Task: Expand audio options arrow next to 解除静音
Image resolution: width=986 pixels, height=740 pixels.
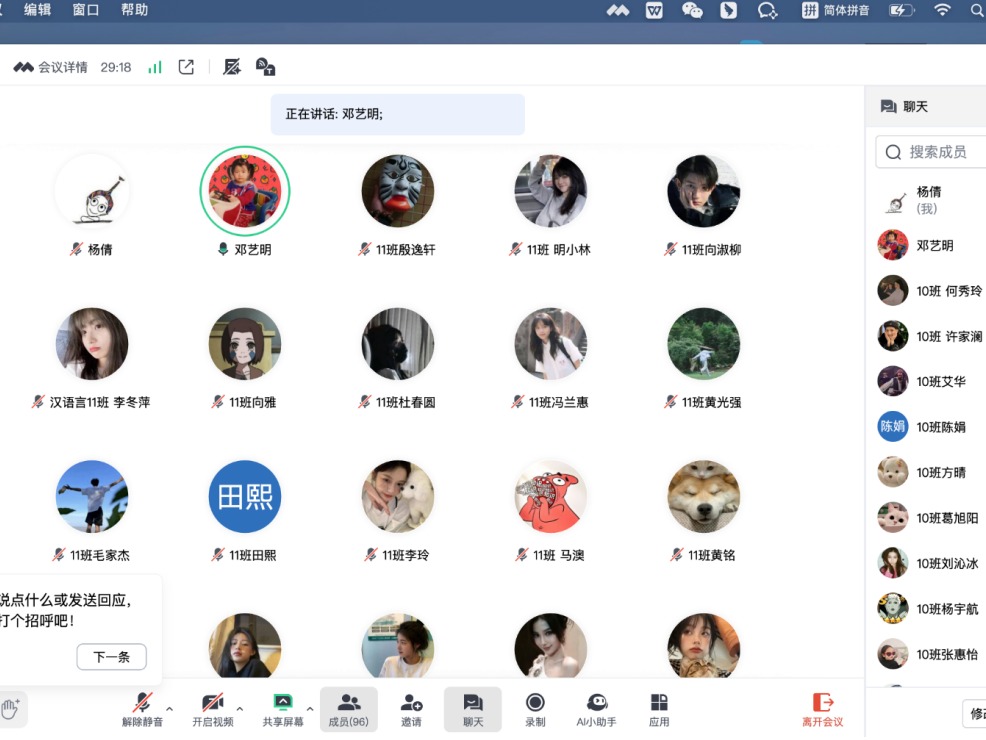Action: pyautogui.click(x=169, y=709)
